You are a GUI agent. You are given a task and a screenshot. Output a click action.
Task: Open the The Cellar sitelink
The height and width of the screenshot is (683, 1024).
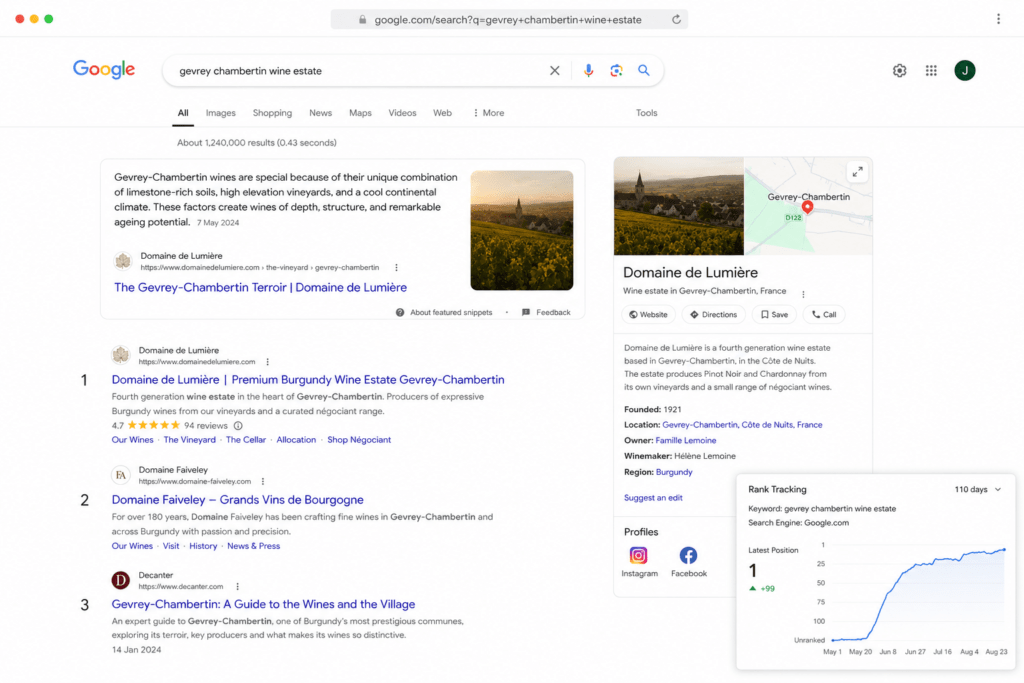click(x=246, y=440)
